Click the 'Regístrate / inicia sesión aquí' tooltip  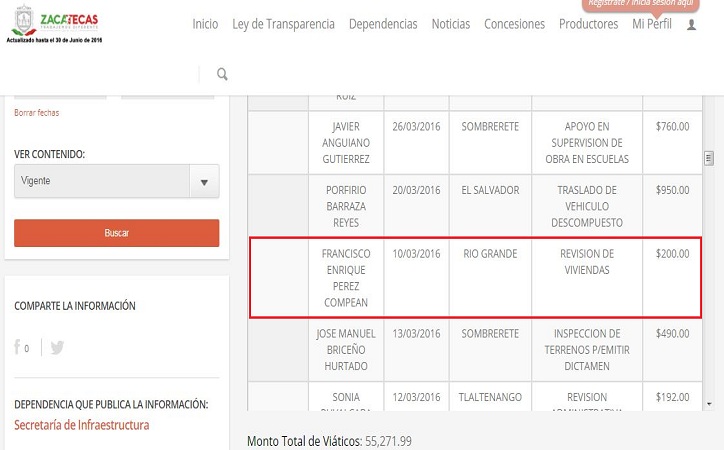[640, 5]
